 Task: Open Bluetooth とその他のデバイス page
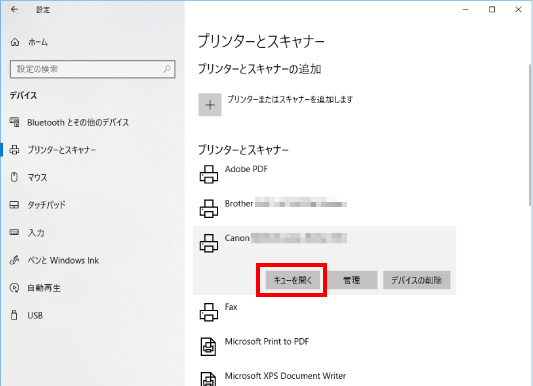78,122
